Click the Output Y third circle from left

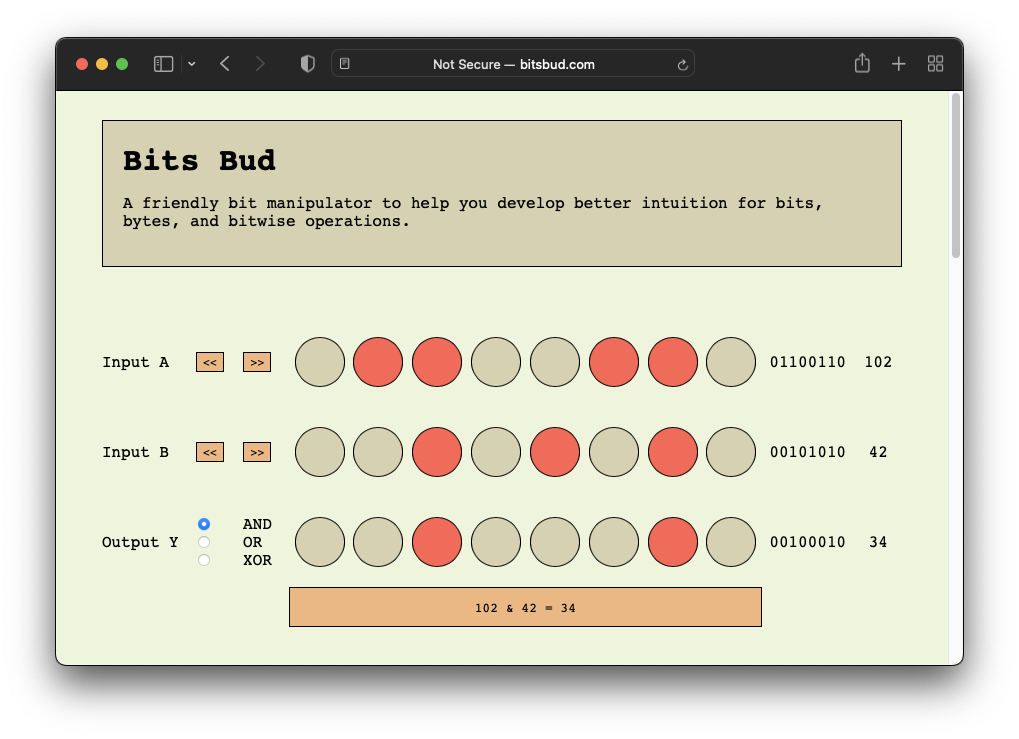click(x=437, y=542)
